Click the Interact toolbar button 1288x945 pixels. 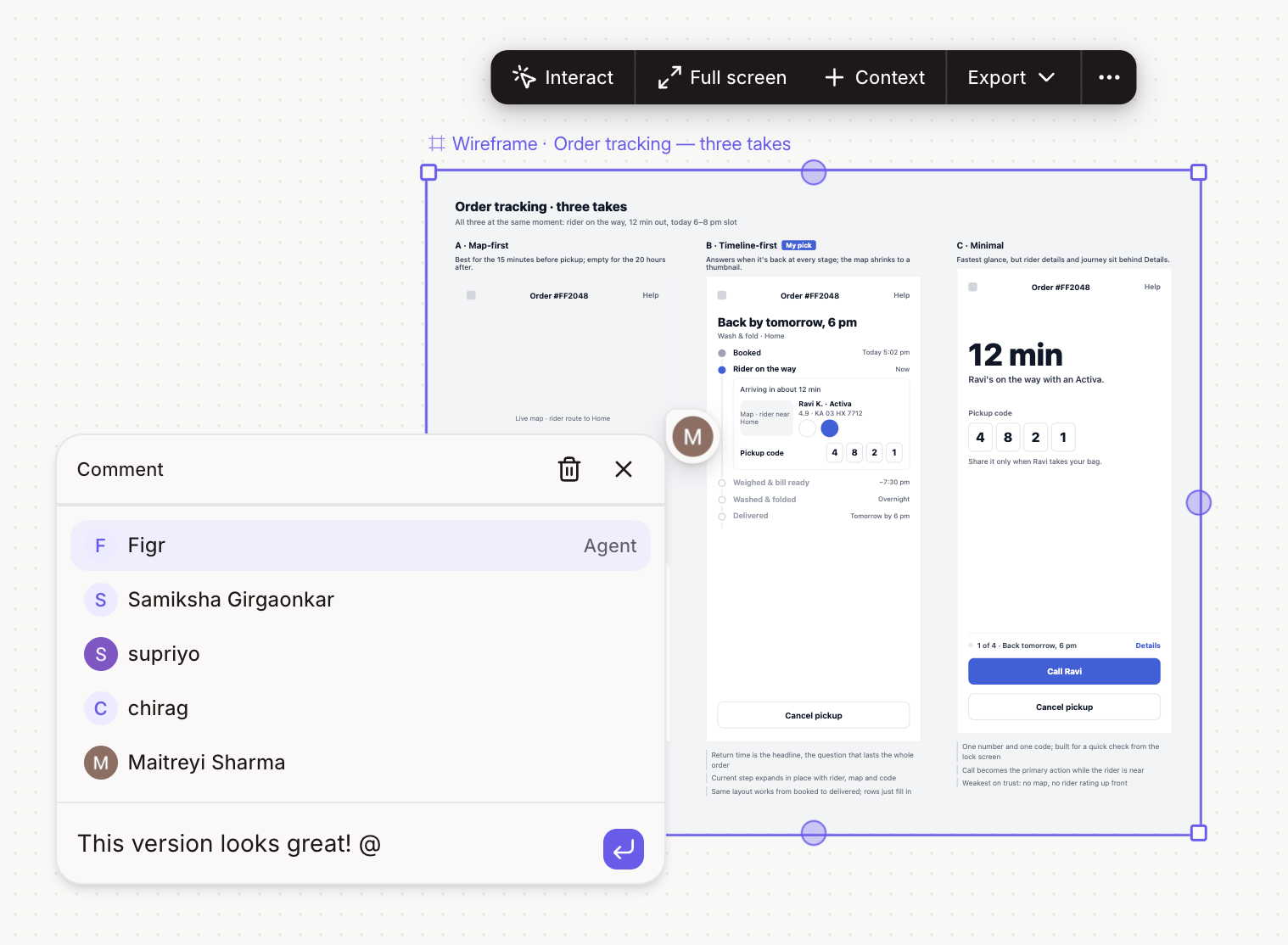(563, 77)
